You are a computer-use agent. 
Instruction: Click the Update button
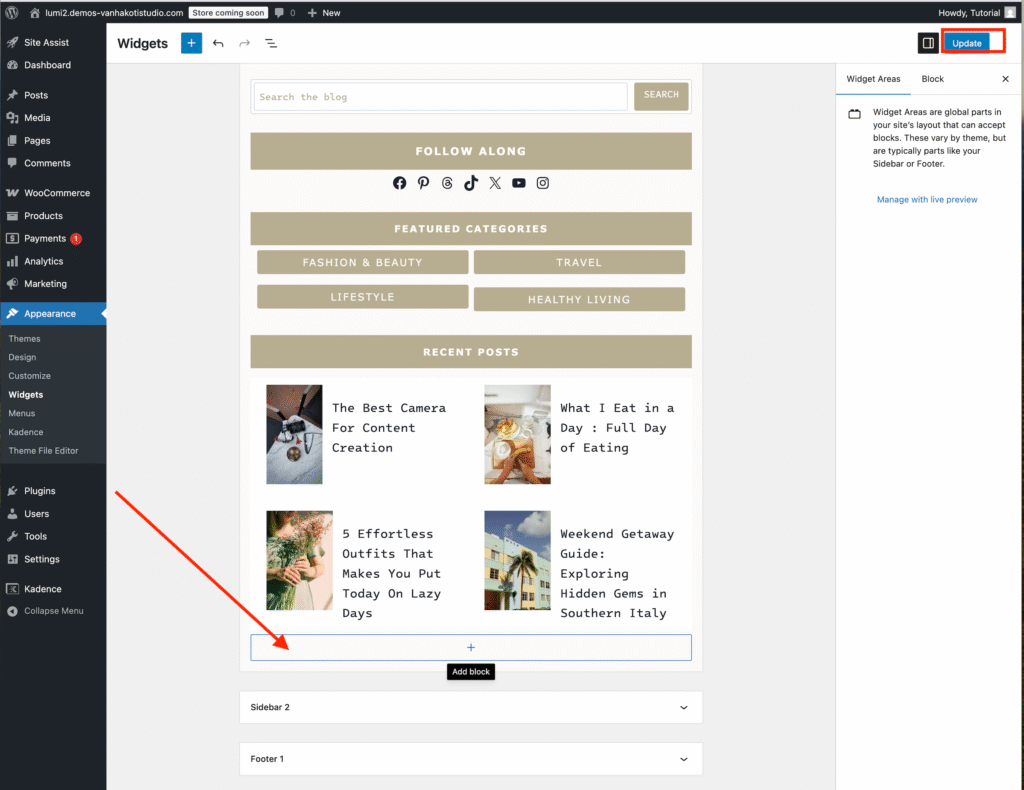[966, 43]
